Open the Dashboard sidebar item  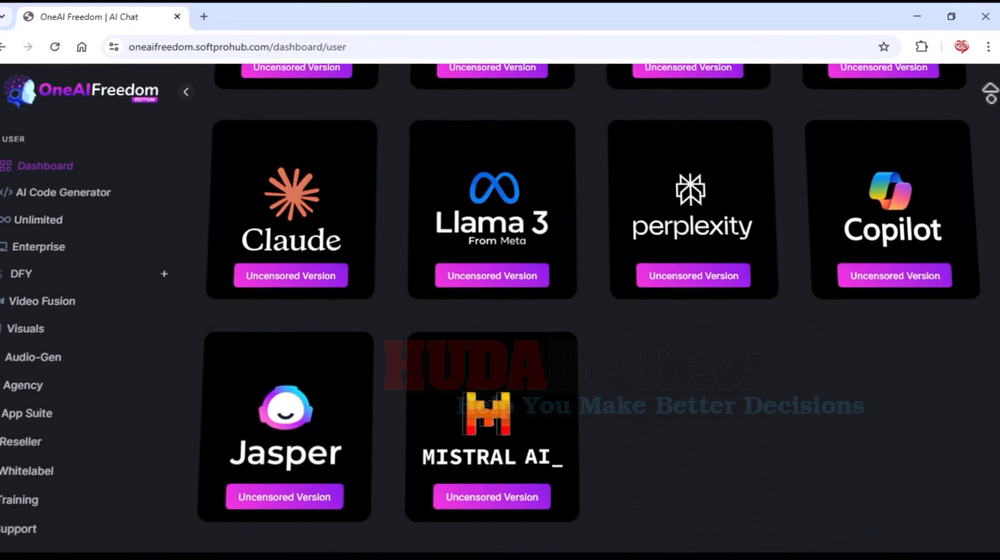pyautogui.click(x=45, y=166)
